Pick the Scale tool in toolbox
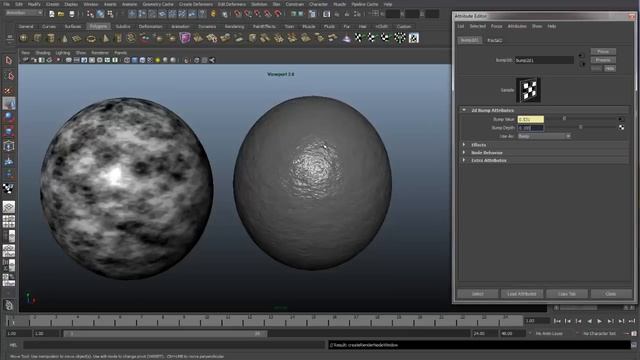This screenshot has height=360, width=640. point(9,131)
